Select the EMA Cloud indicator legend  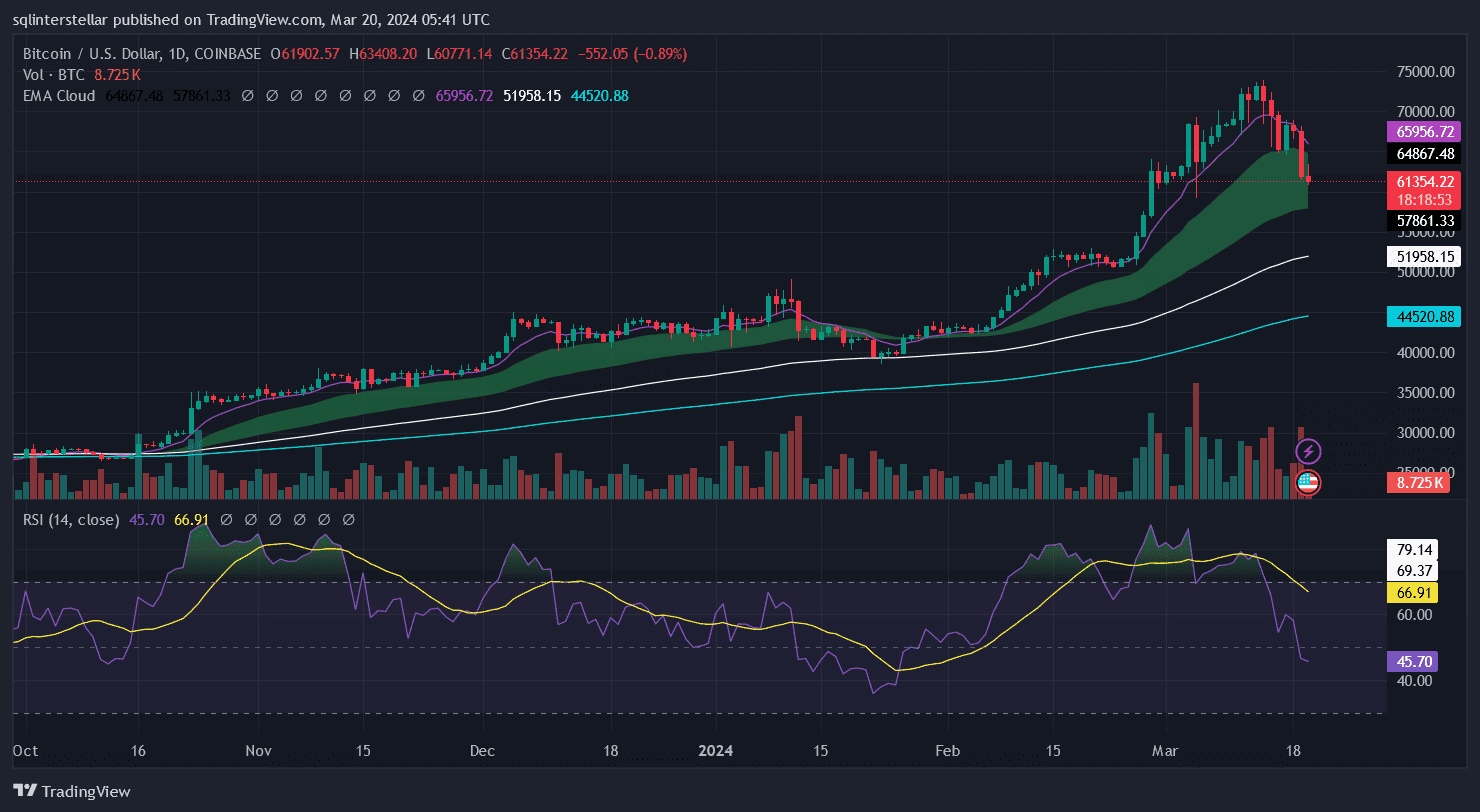click(59, 96)
